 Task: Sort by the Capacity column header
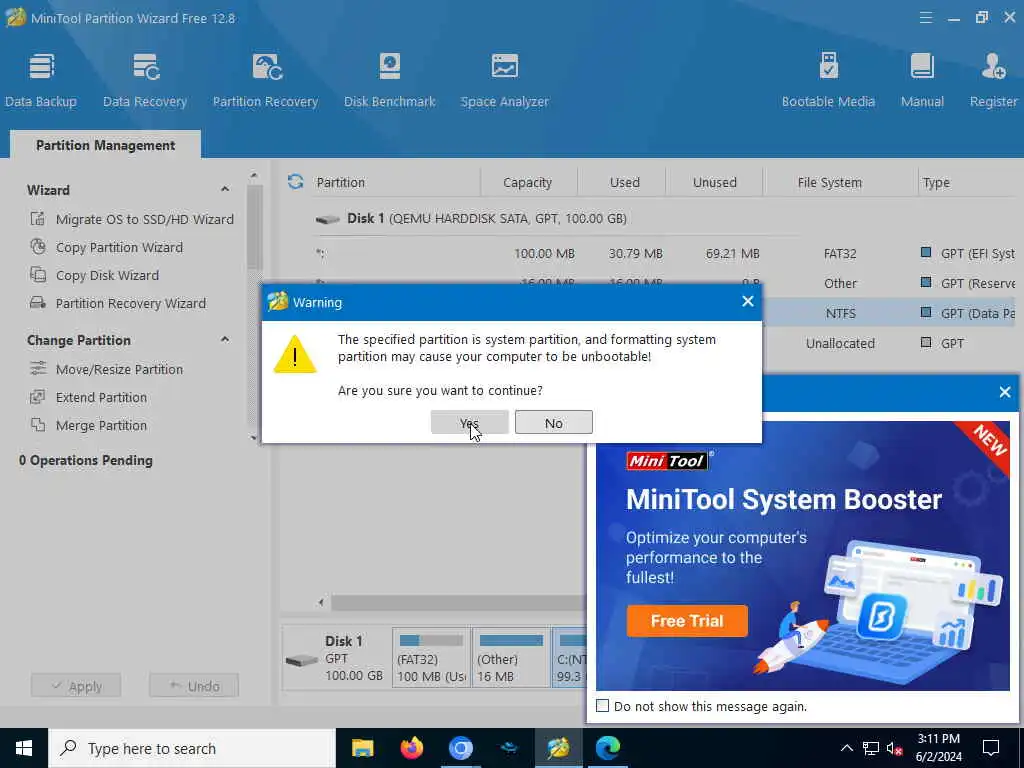click(528, 182)
